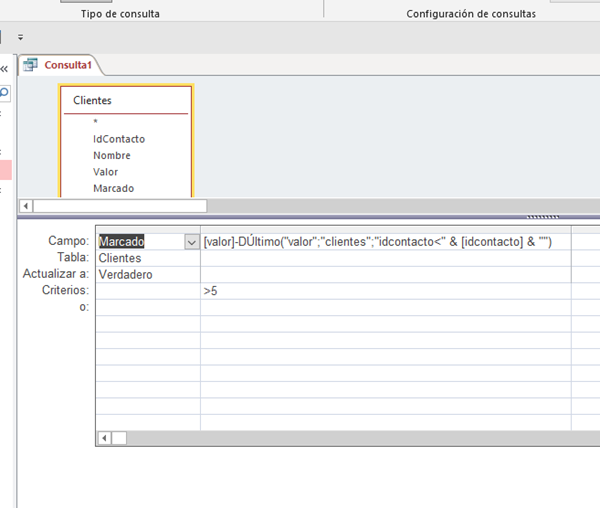Select the Marcado field in Clientes table

(113, 188)
